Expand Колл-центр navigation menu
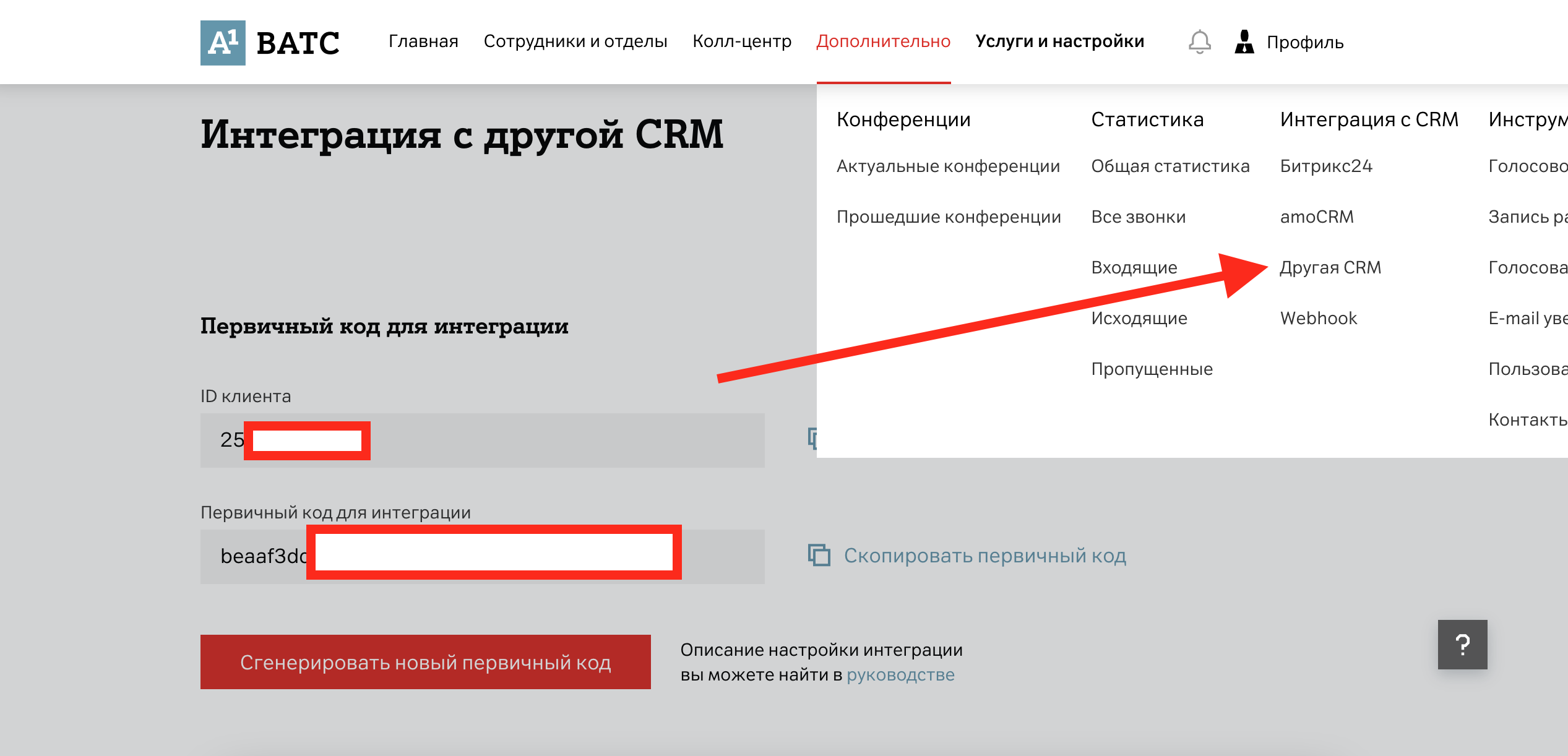Image resolution: width=1568 pixels, height=756 pixels. (x=741, y=41)
